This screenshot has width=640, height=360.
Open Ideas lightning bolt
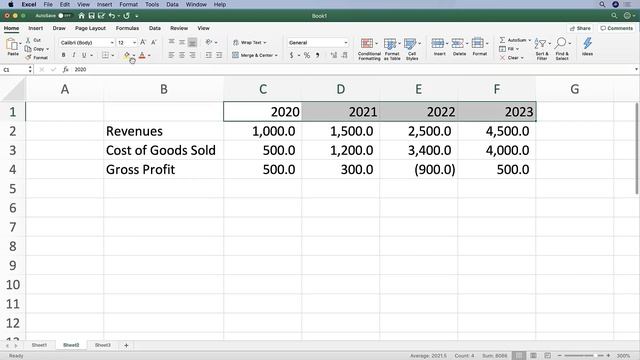[587, 46]
